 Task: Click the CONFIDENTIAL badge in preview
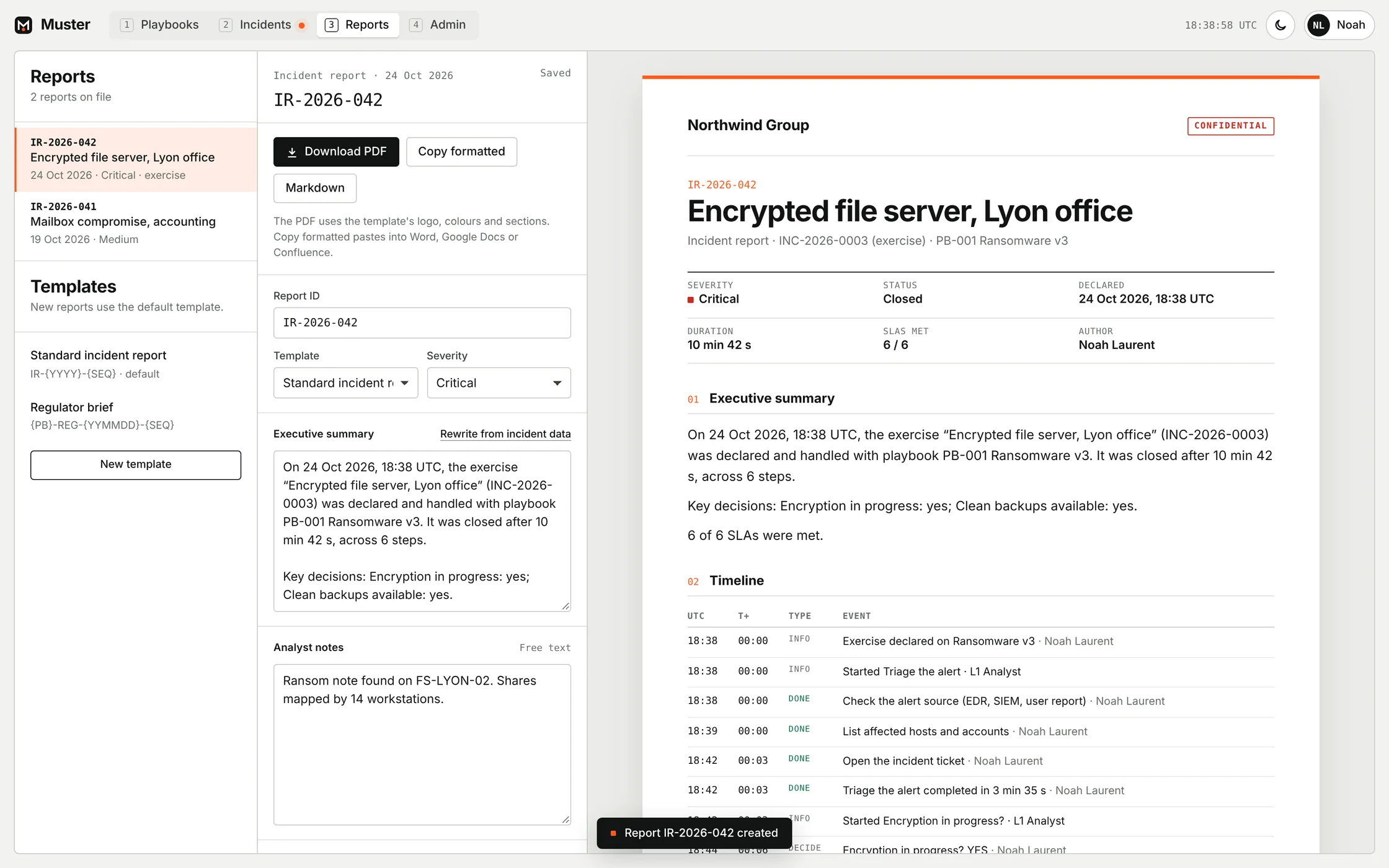1230,126
